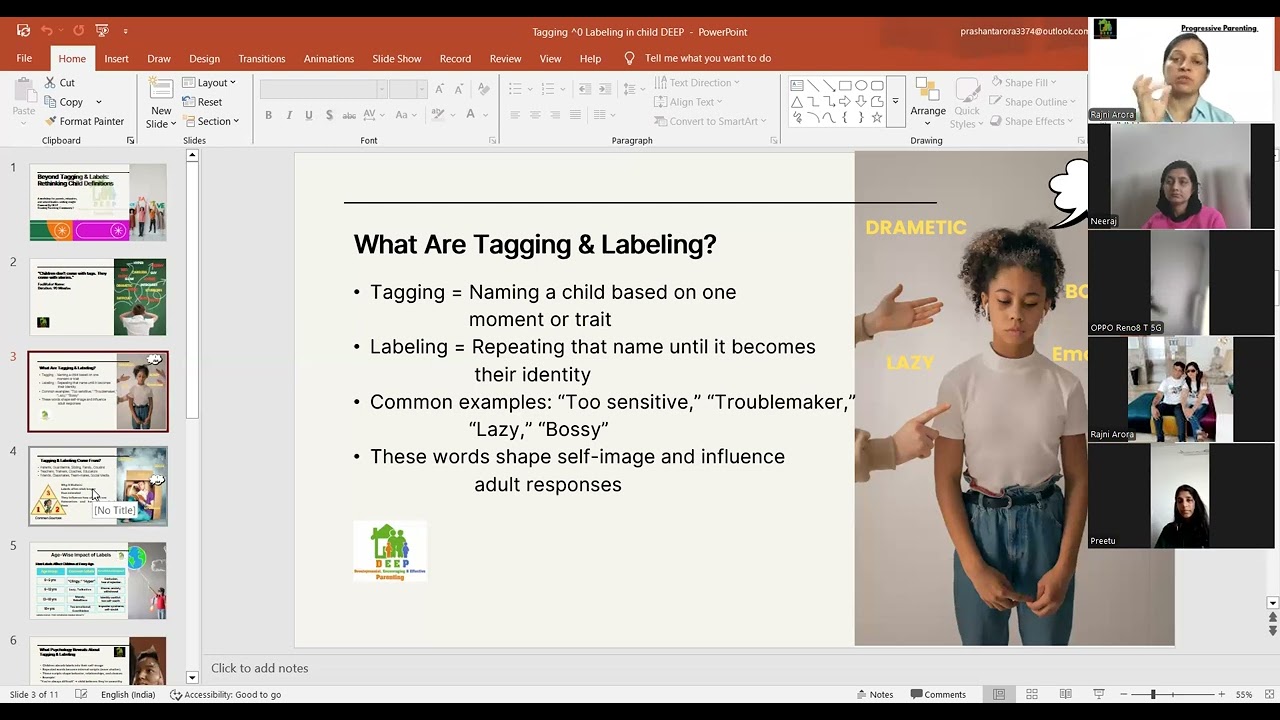
Task: Click the Cut command
Action: coord(60,83)
